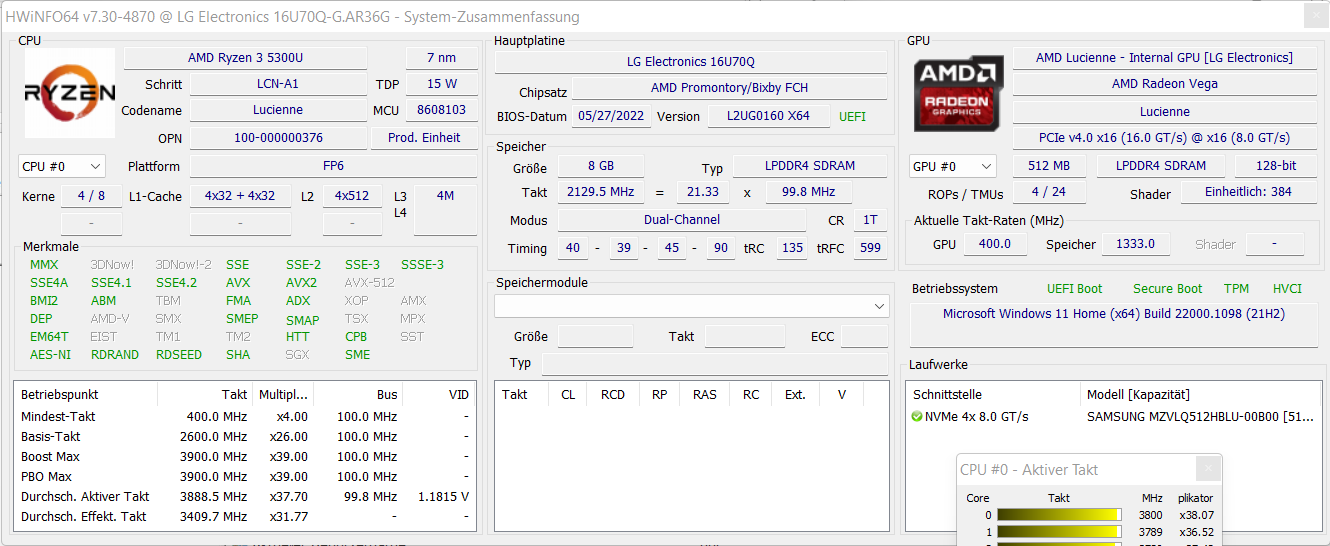Screen dimensions: 1330x546
Task: Click the RAS column header
Action: 705,394
